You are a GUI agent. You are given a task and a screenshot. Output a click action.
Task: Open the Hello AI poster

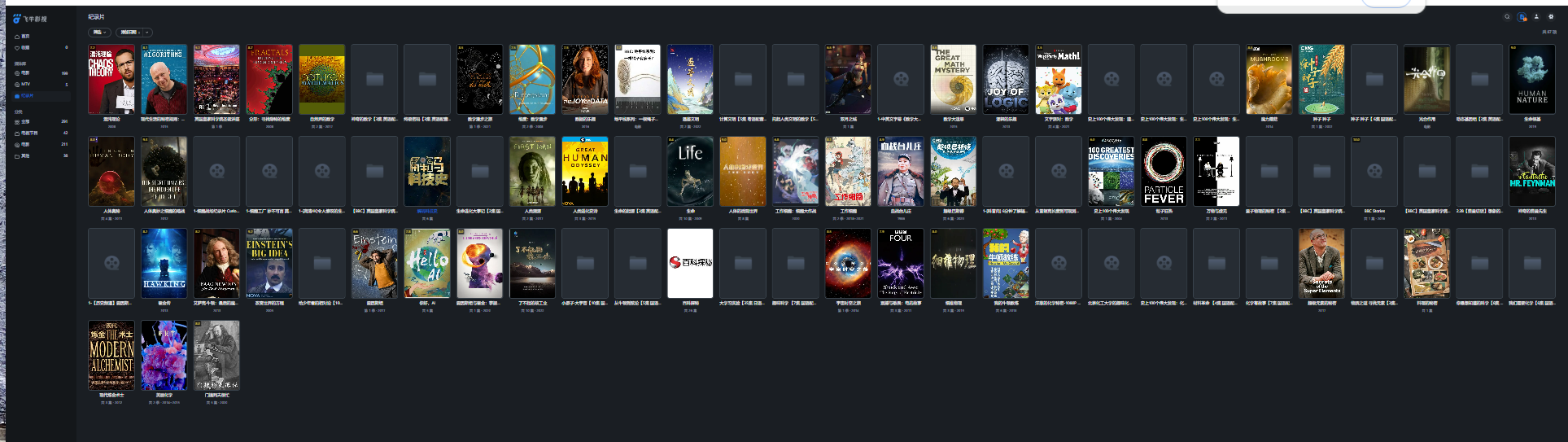pyautogui.click(x=427, y=263)
